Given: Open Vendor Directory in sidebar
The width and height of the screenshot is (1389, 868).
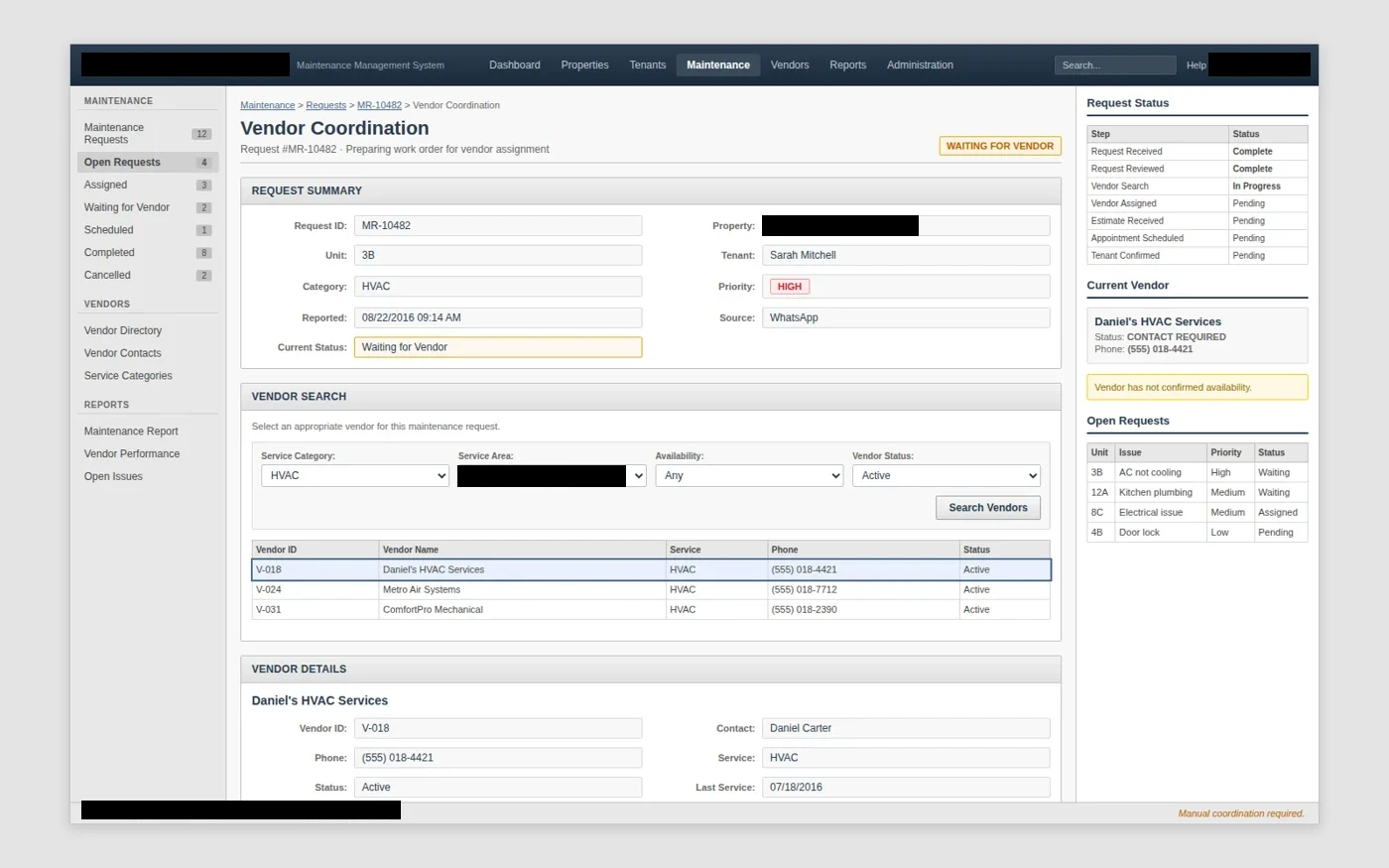Looking at the screenshot, I should [x=147, y=330].
